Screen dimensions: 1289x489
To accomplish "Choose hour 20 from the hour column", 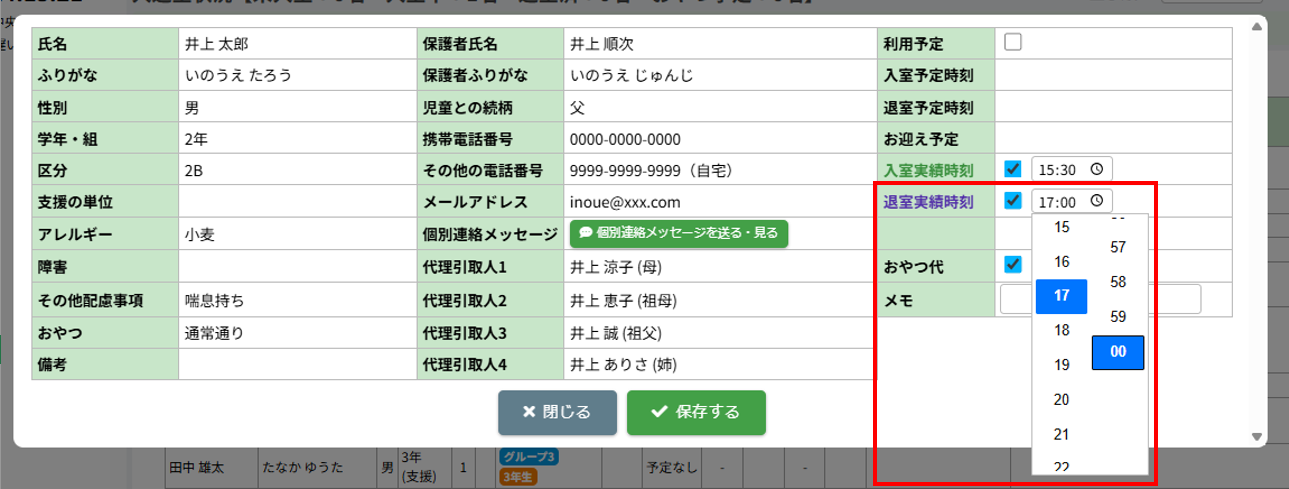I will (x=1062, y=400).
